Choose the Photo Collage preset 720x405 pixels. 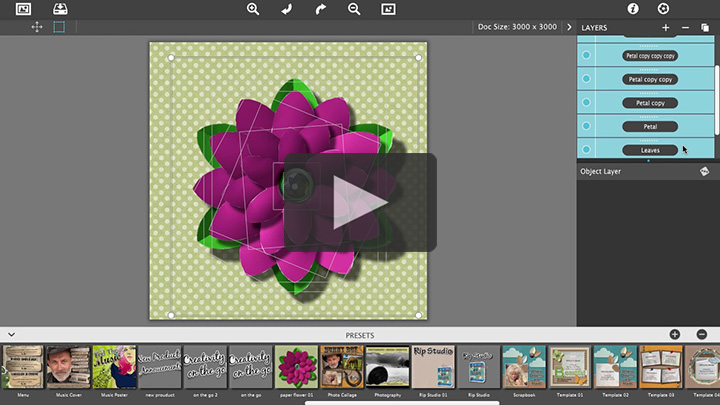tap(342, 367)
